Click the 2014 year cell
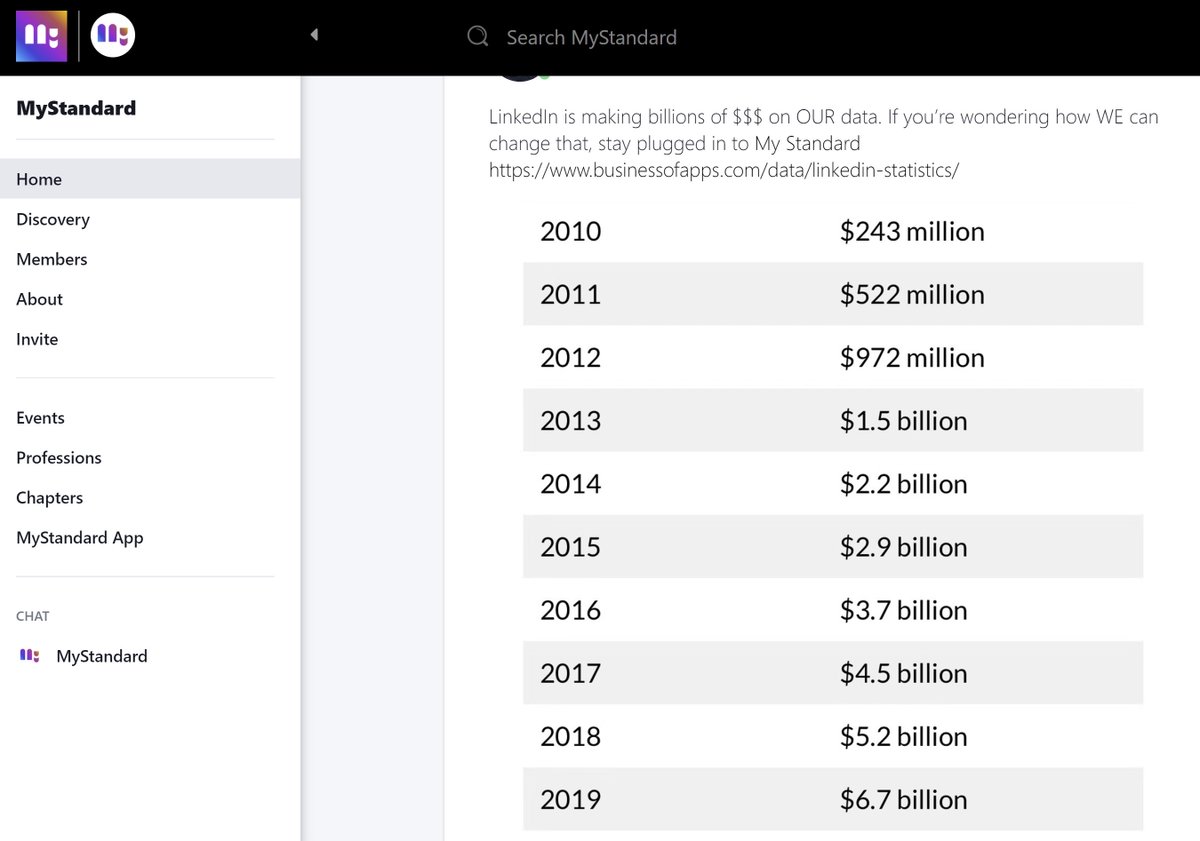This screenshot has width=1200, height=841. pos(571,483)
